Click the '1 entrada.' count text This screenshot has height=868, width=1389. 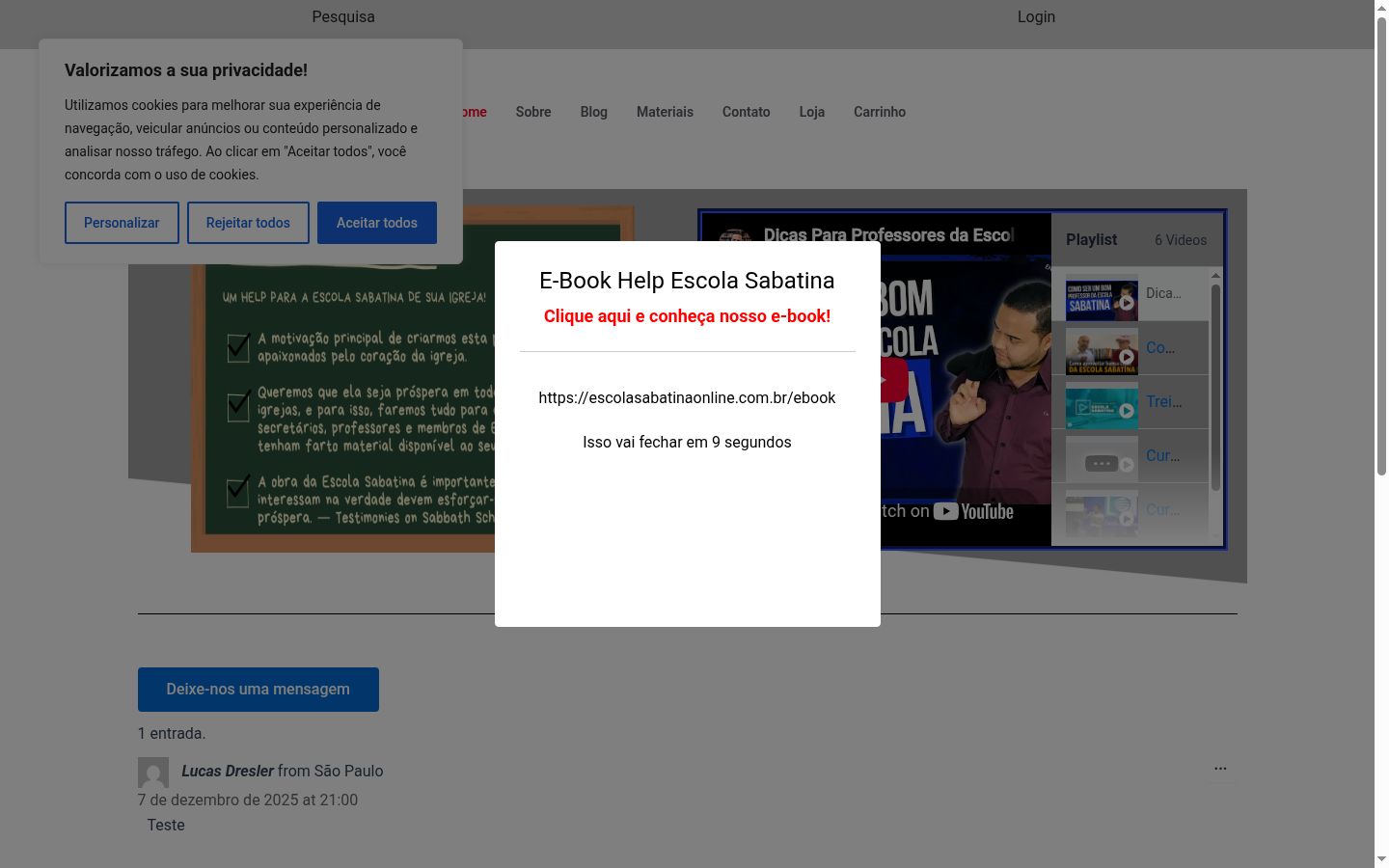point(172,734)
